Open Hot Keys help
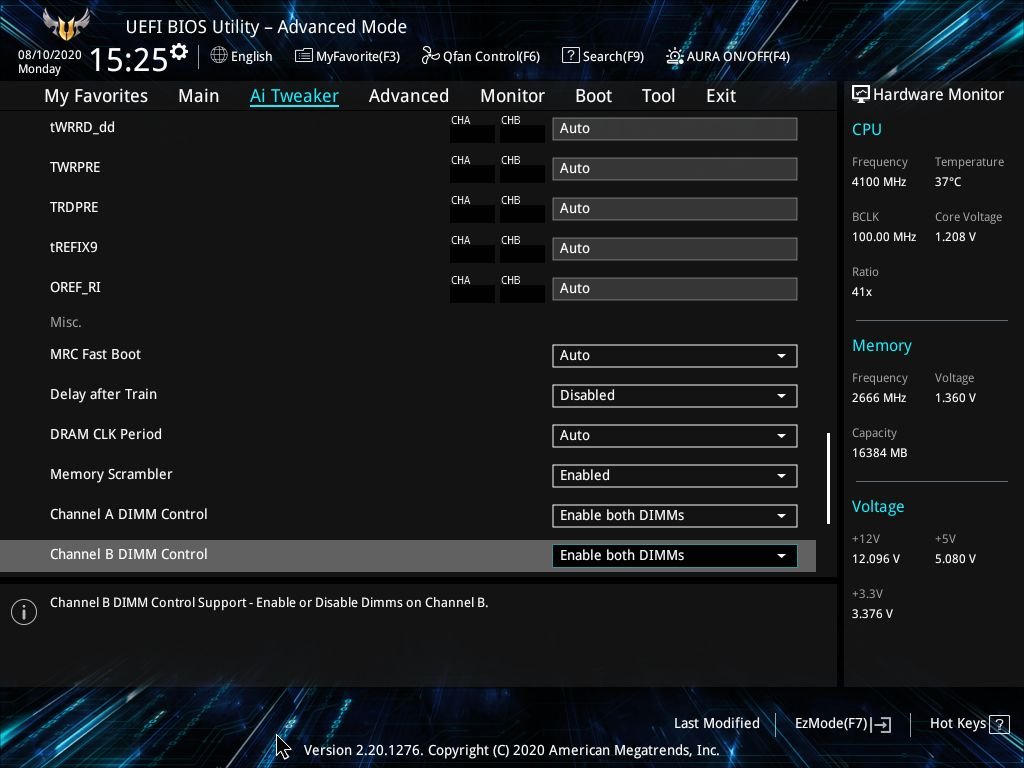 coord(969,724)
